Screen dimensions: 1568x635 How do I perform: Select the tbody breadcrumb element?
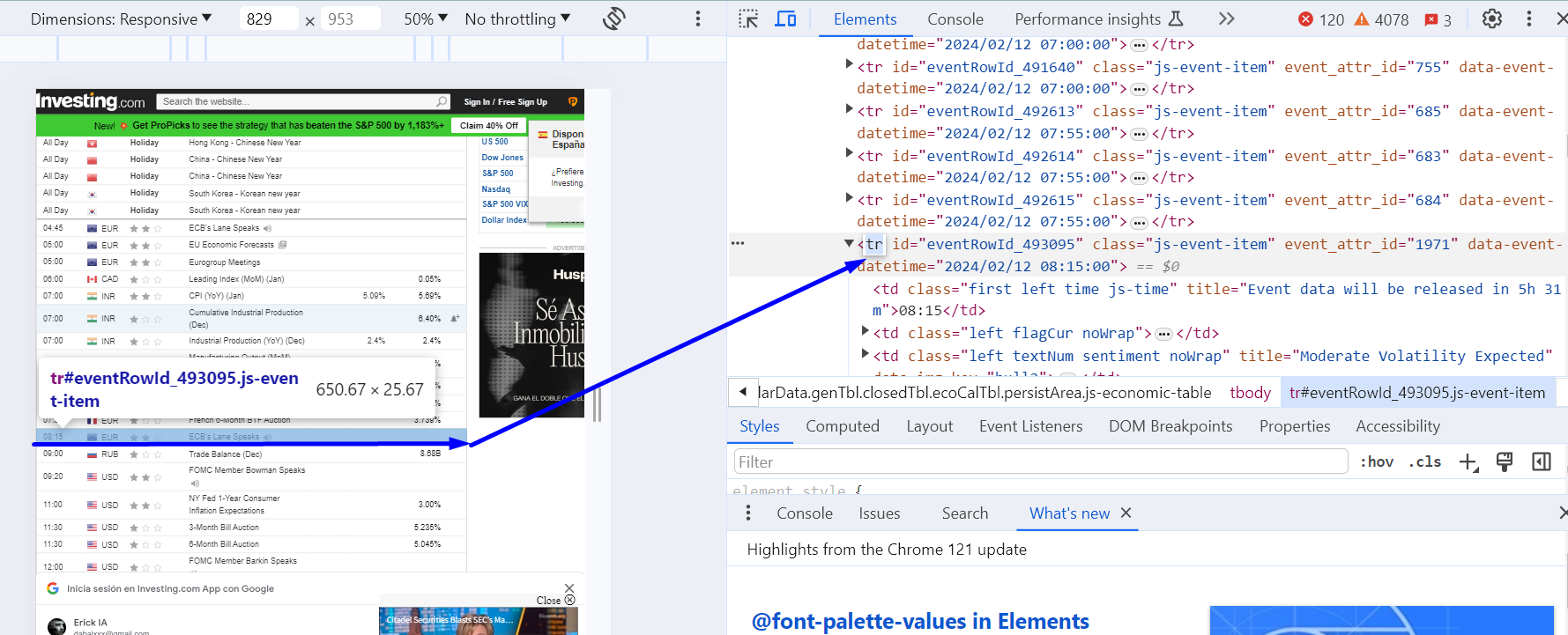click(1250, 393)
